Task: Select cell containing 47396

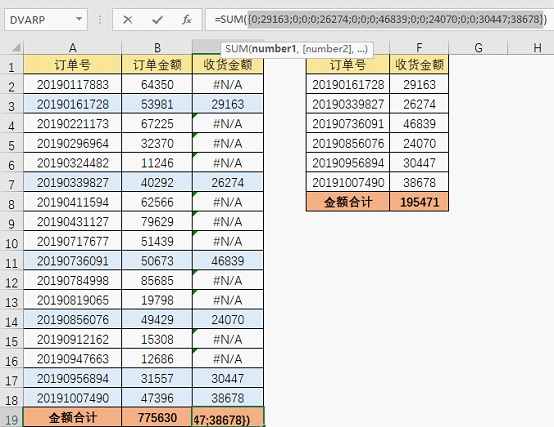Action: [x=157, y=398]
